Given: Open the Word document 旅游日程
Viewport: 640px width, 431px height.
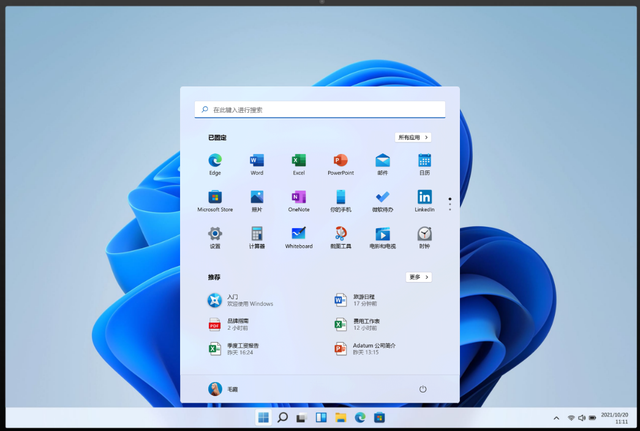Looking at the screenshot, I should (x=355, y=300).
